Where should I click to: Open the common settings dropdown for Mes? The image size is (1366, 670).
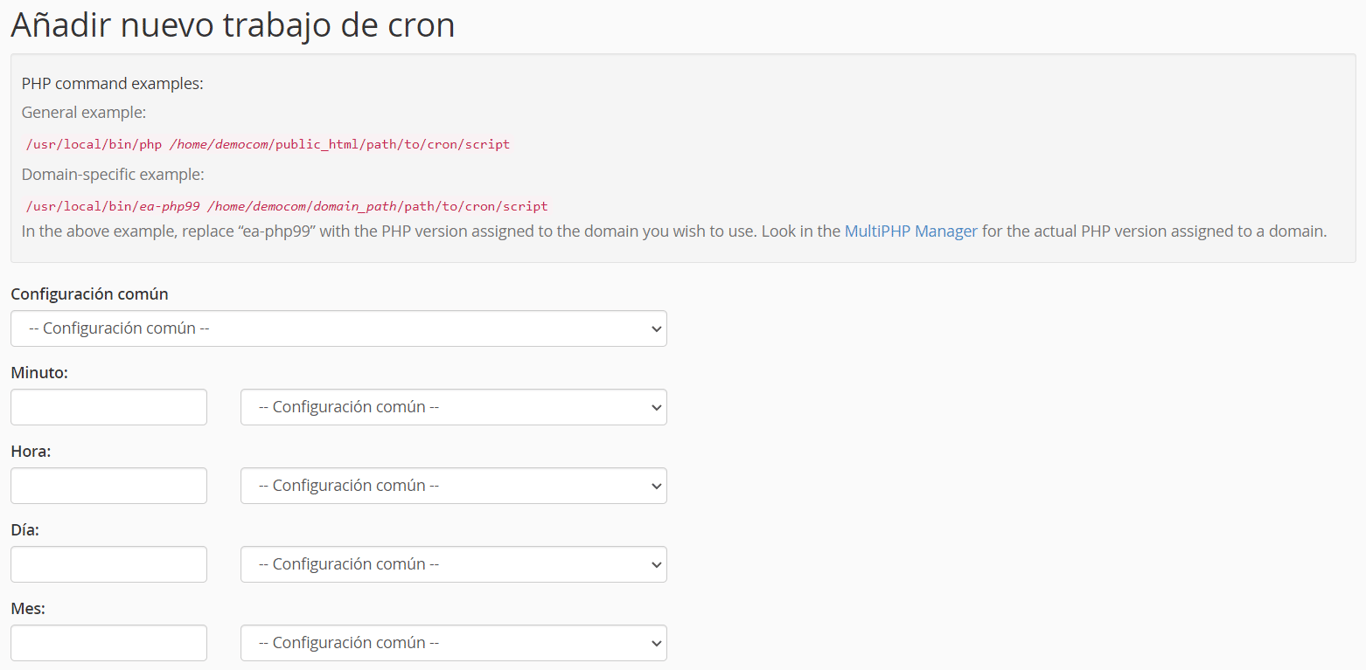453,643
